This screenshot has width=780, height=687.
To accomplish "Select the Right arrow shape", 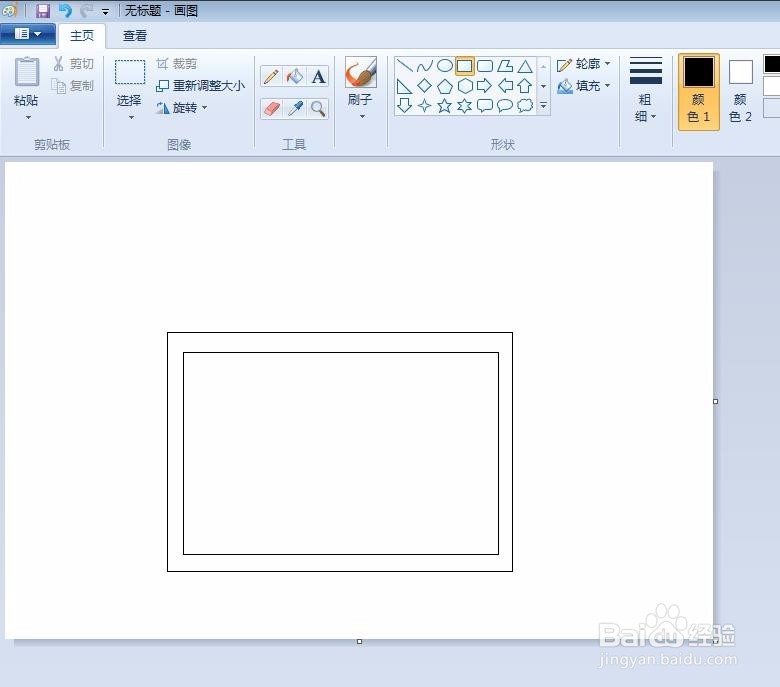I will (485, 86).
